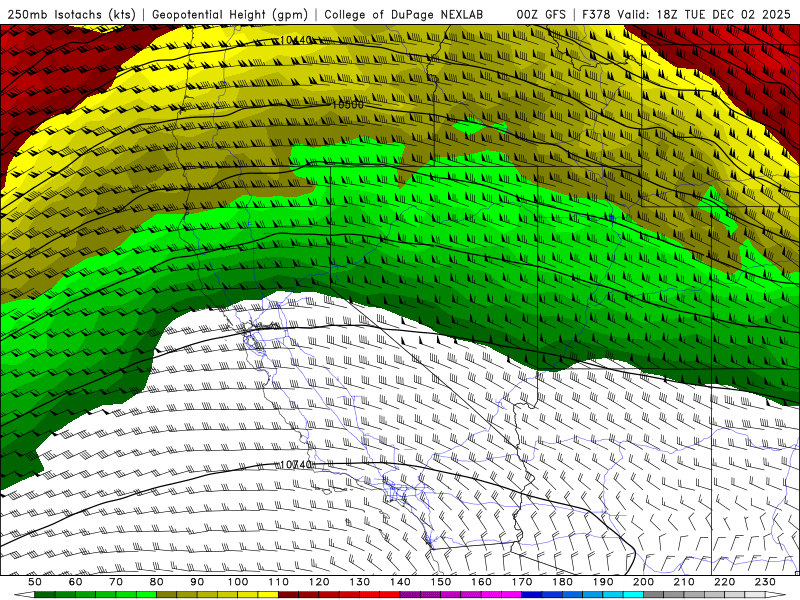Image resolution: width=800 pixels, height=600 pixels.
Task: Click the 220 value on the color scale
Action: point(725,582)
